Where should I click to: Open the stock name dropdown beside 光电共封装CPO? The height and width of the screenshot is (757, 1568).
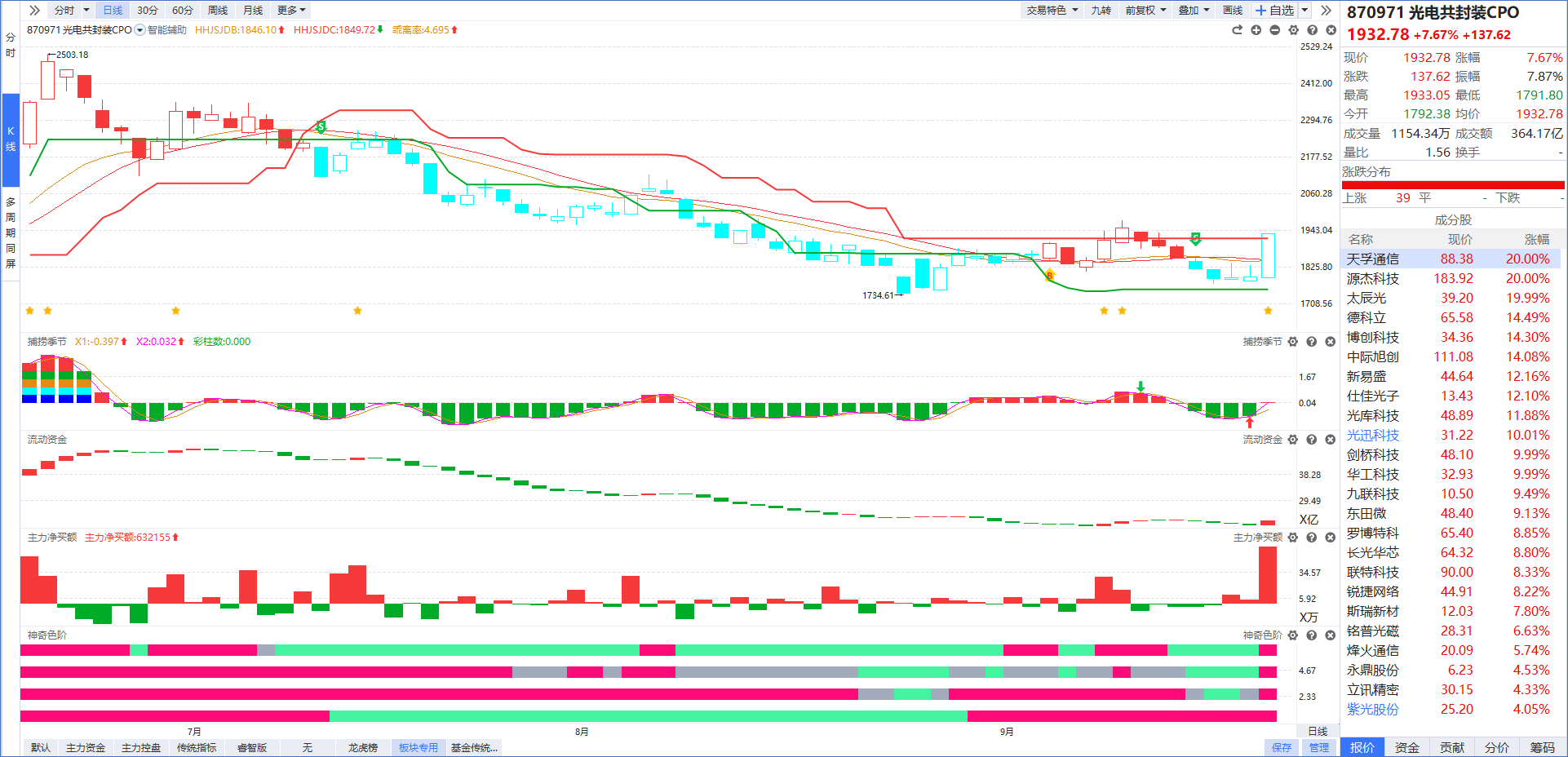[x=140, y=30]
